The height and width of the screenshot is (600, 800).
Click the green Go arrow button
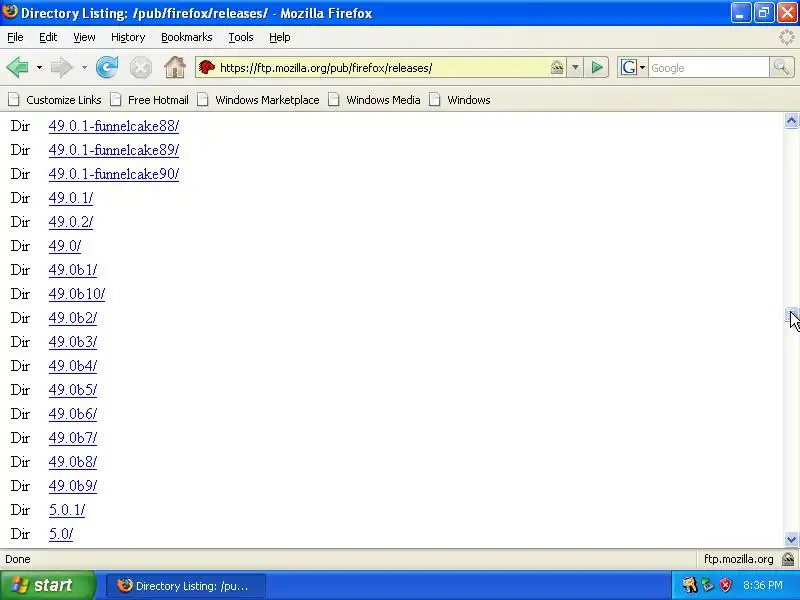click(x=597, y=67)
